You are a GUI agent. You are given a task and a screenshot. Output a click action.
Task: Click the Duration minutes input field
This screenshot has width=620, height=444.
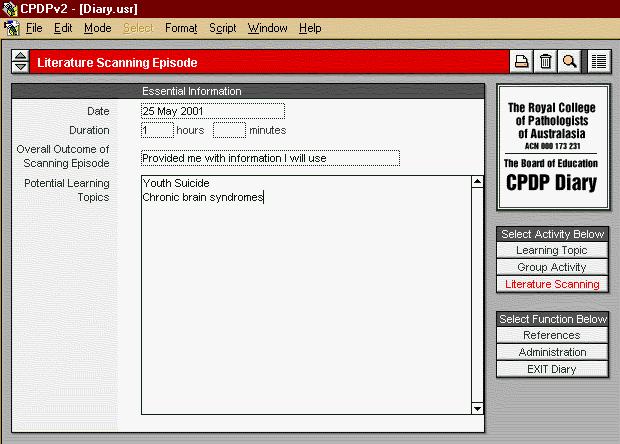point(228,130)
